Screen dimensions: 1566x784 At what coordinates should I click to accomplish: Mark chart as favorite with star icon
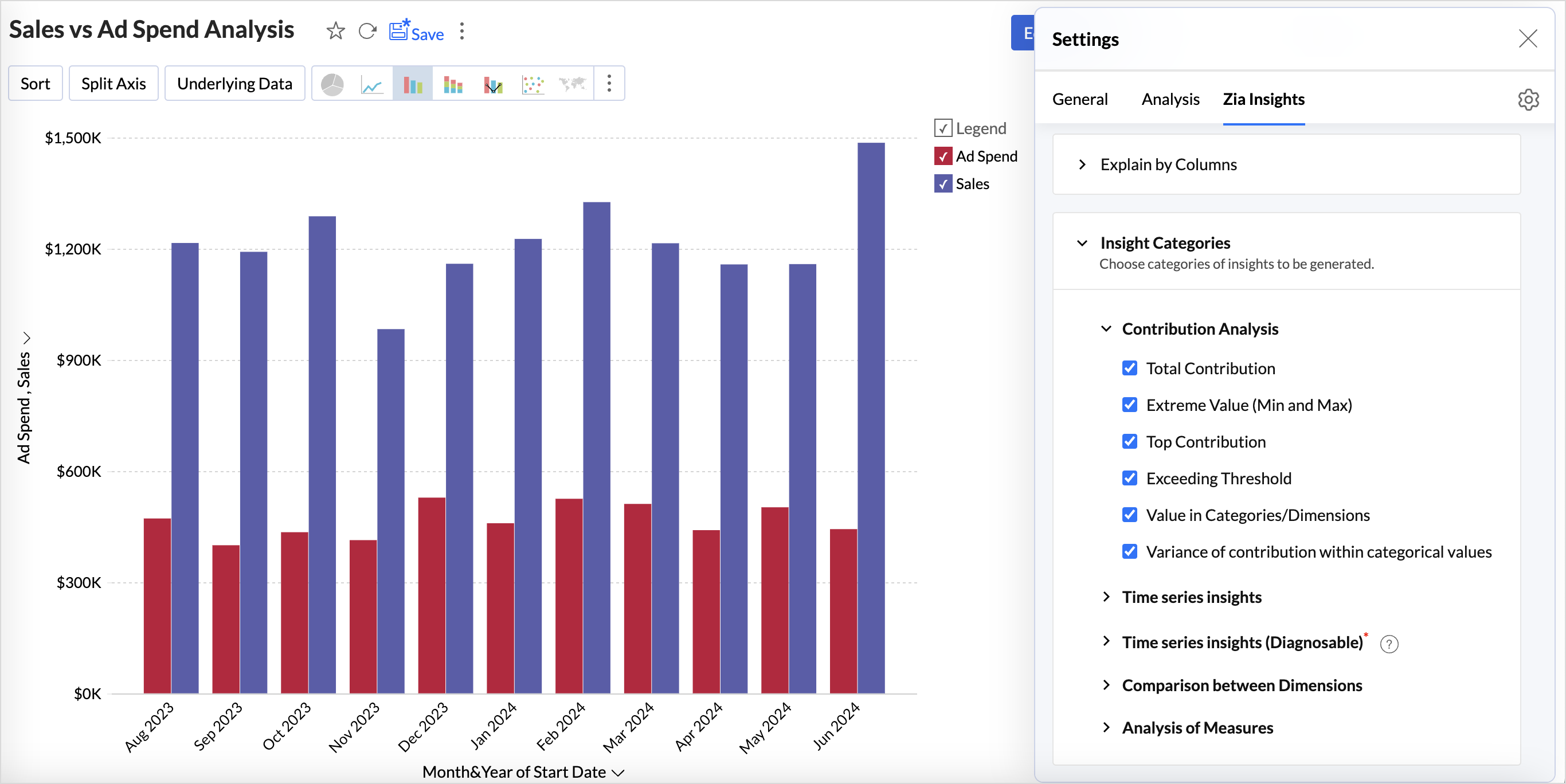[335, 31]
